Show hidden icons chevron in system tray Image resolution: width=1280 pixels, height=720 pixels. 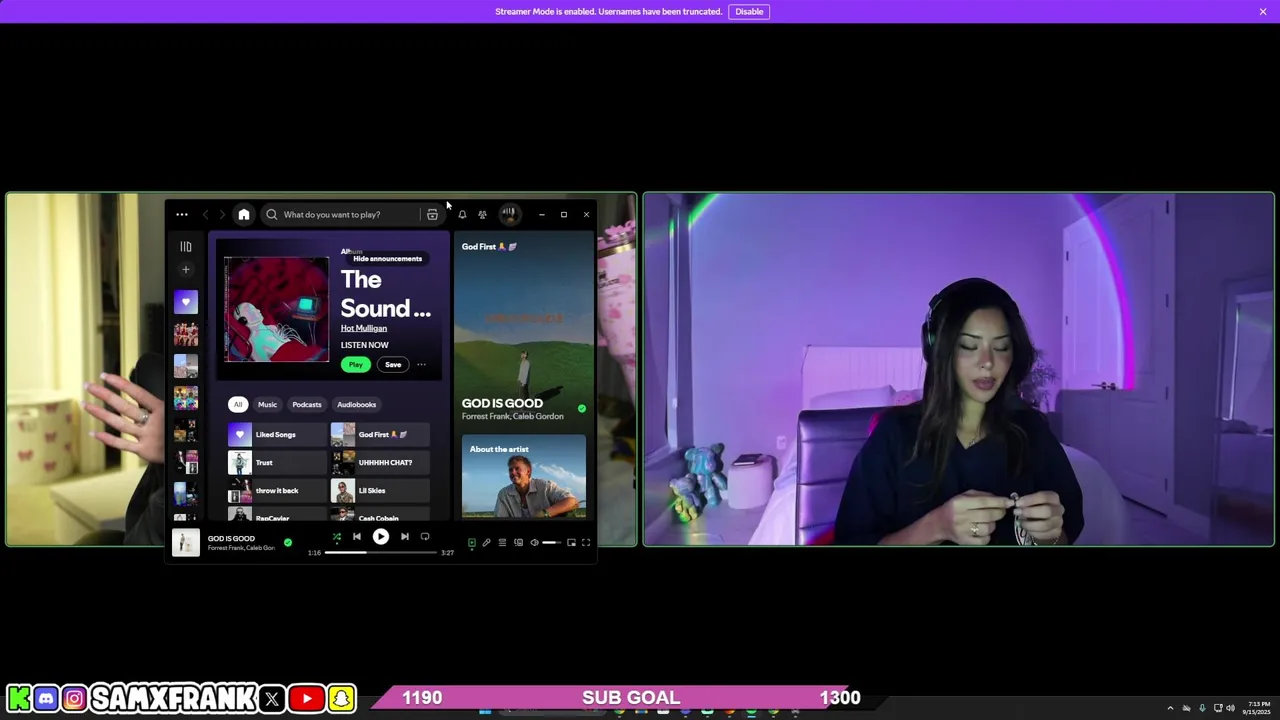tap(1170, 708)
